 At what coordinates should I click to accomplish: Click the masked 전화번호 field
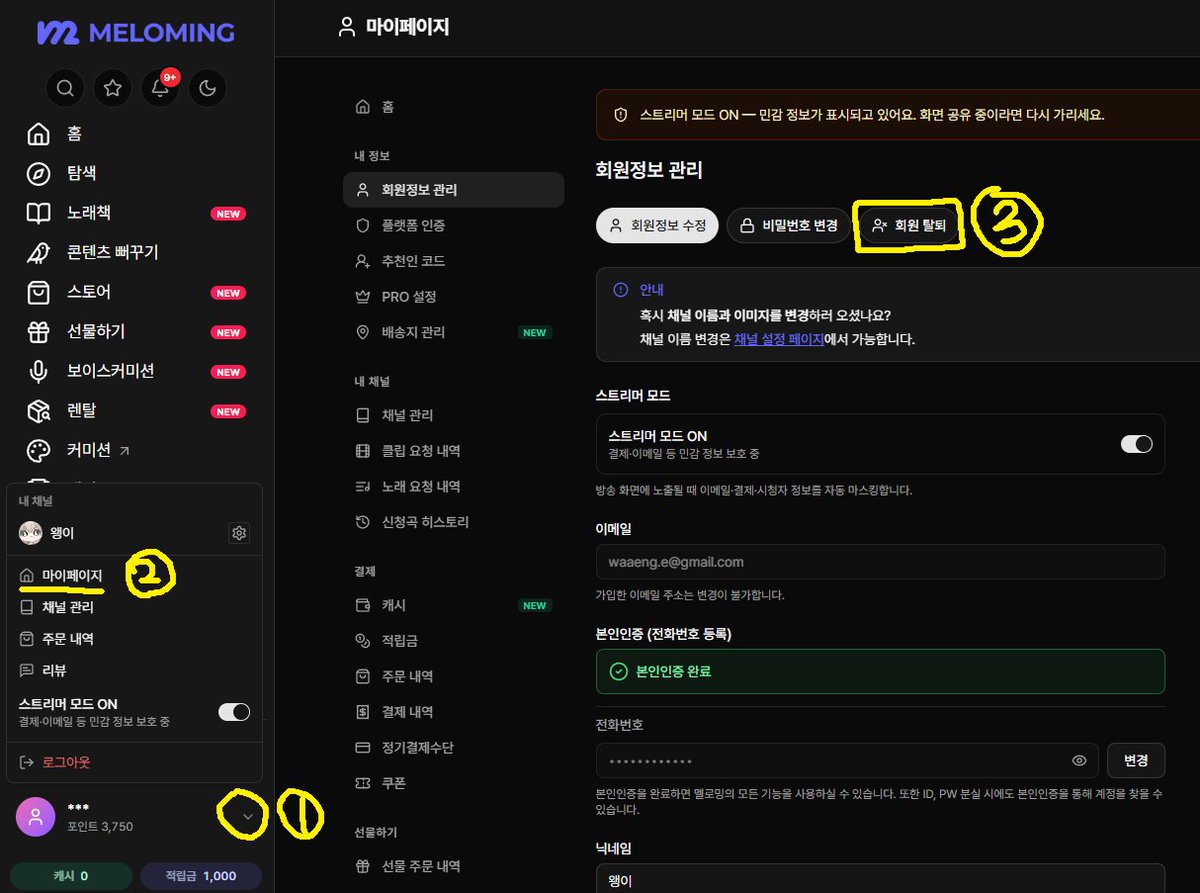pyautogui.click(x=847, y=761)
